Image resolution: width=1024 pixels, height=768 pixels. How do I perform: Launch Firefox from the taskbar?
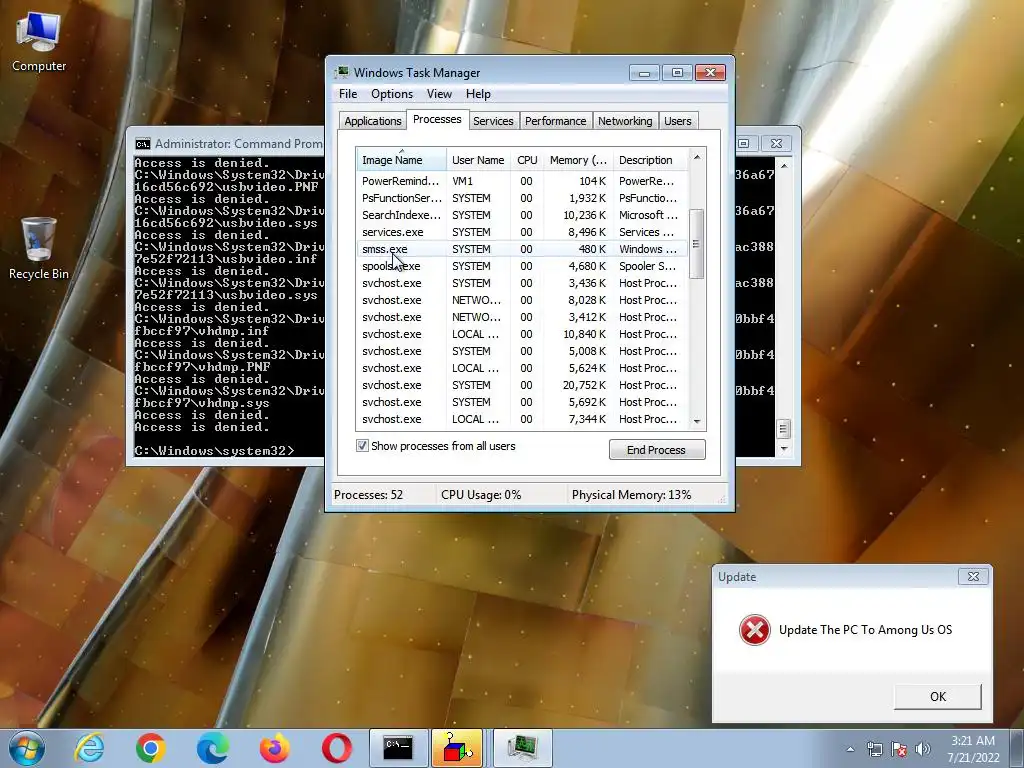pos(274,748)
